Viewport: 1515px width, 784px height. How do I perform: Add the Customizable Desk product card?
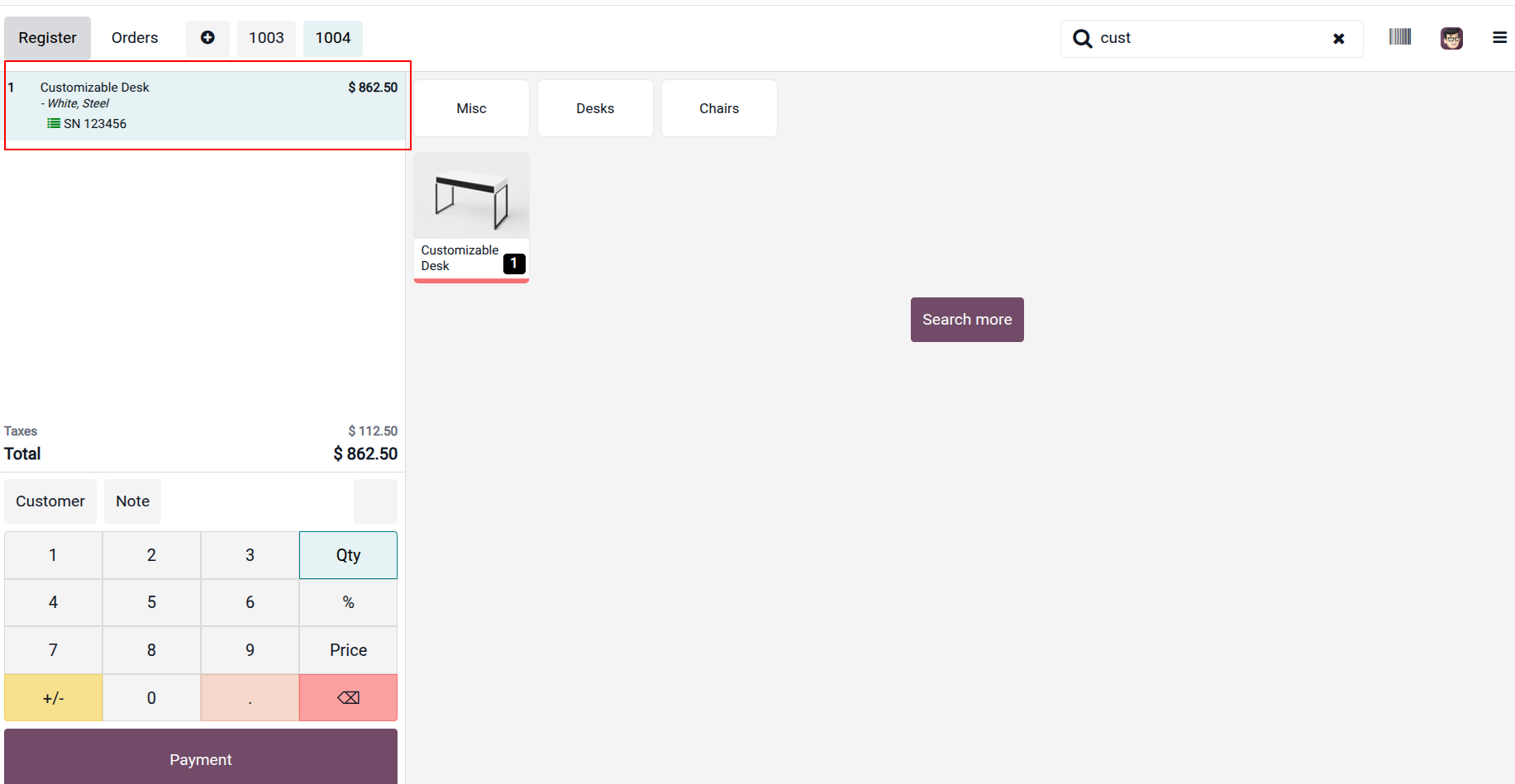tap(471, 217)
